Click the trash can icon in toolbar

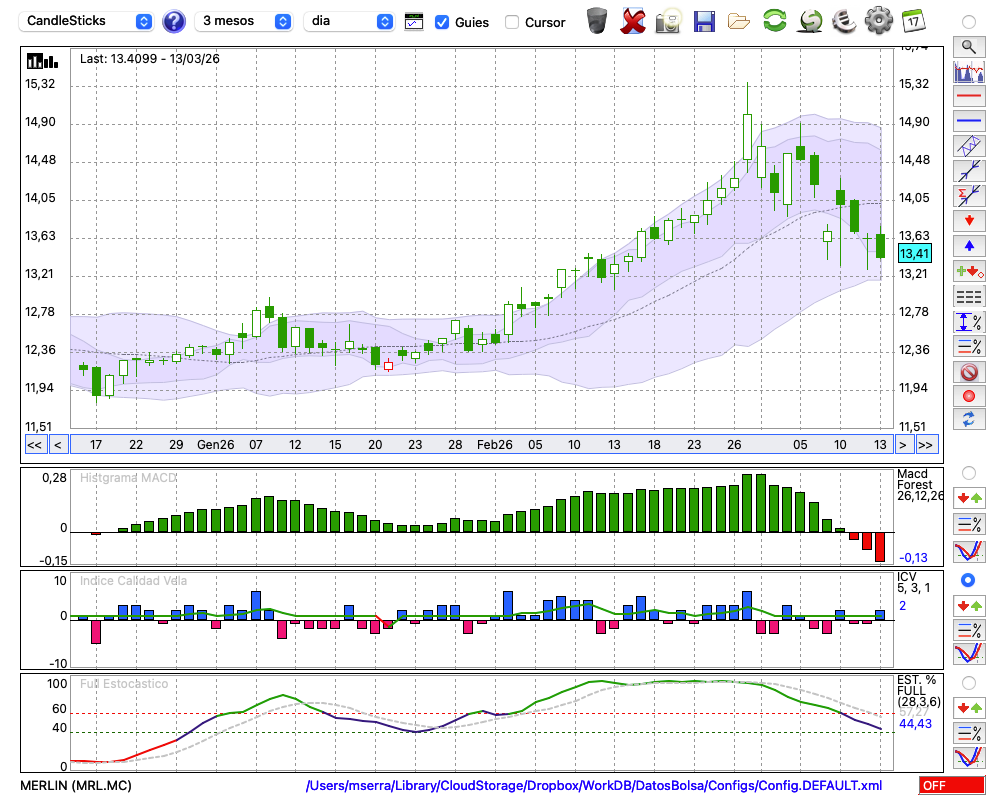pyautogui.click(x=597, y=20)
